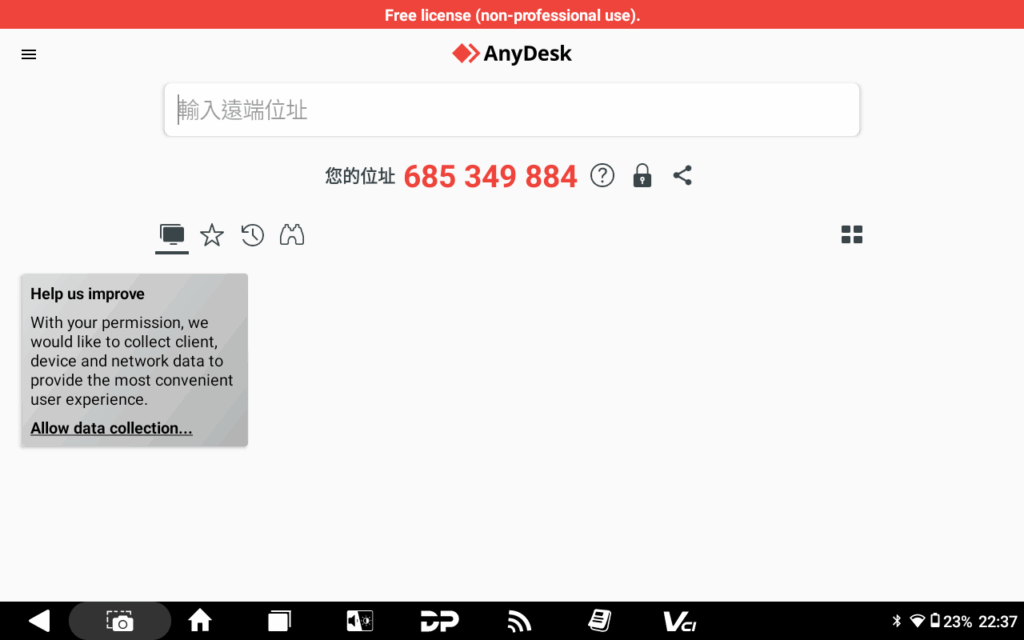Open Discovery with the binoculars icon
The width and height of the screenshot is (1024, 640).
pos(291,235)
